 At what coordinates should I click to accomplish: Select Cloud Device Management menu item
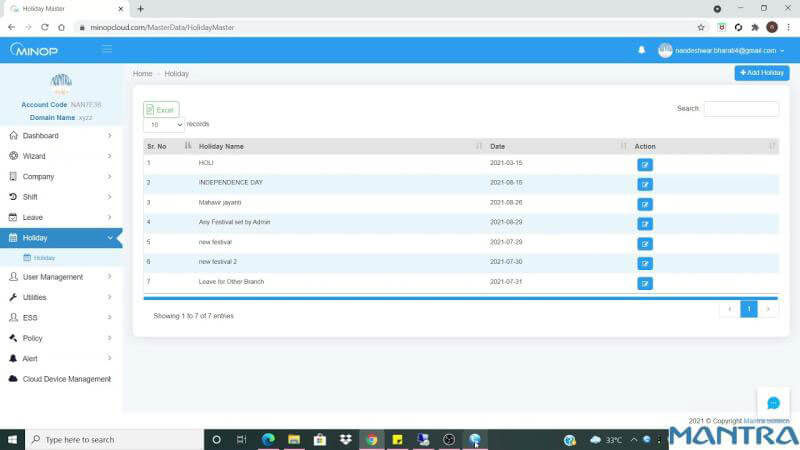tap(66, 379)
